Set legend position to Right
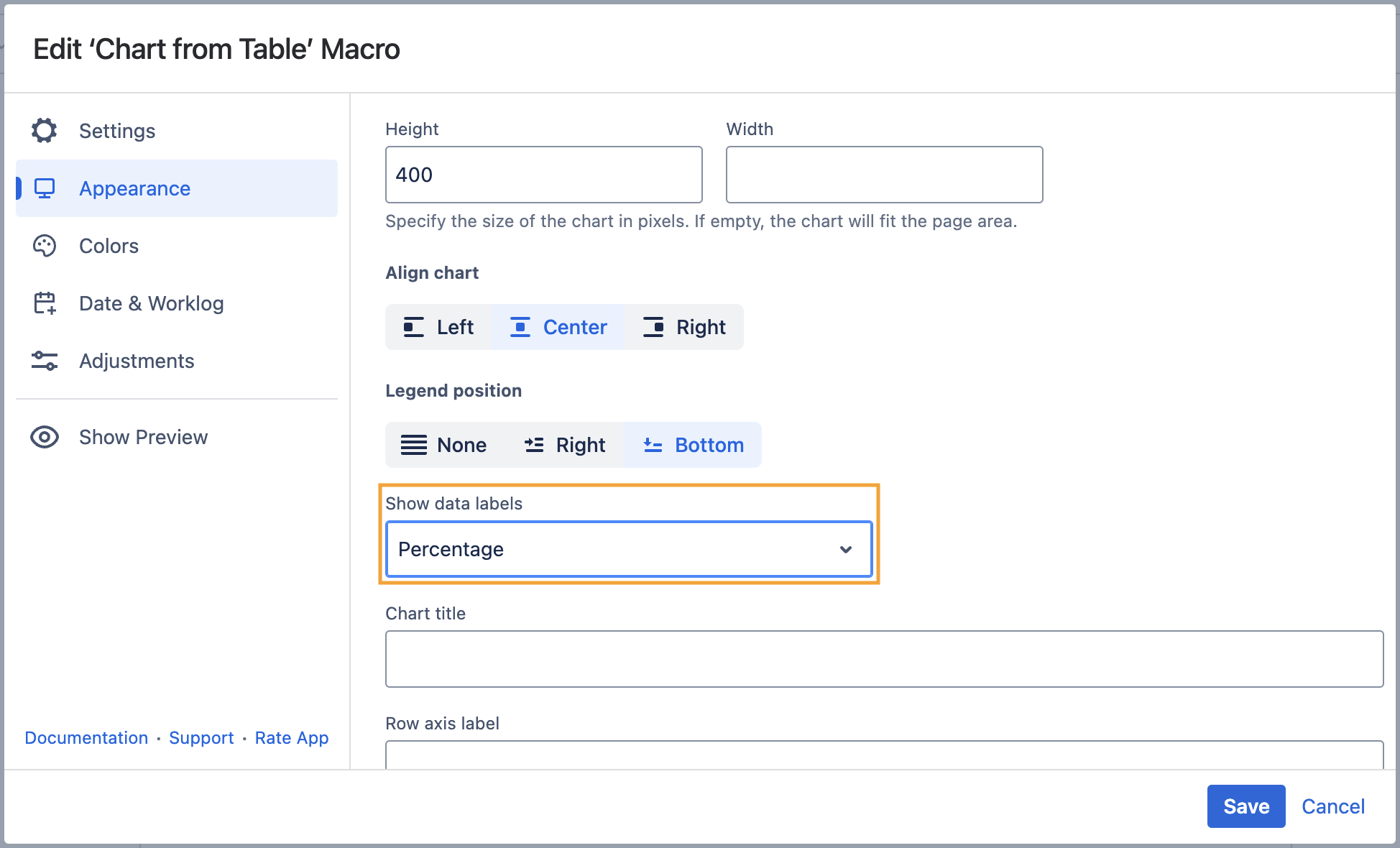The height and width of the screenshot is (848, 1400). click(x=565, y=445)
